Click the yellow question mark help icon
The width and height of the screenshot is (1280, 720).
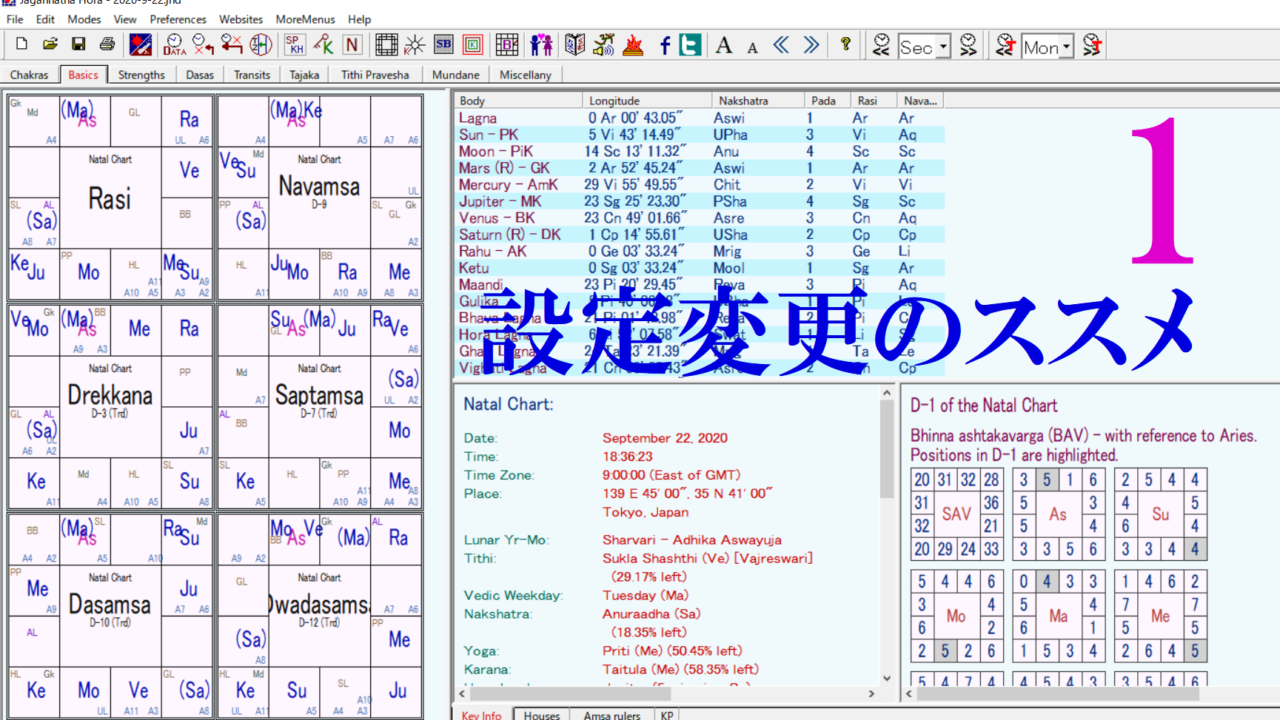(x=845, y=45)
